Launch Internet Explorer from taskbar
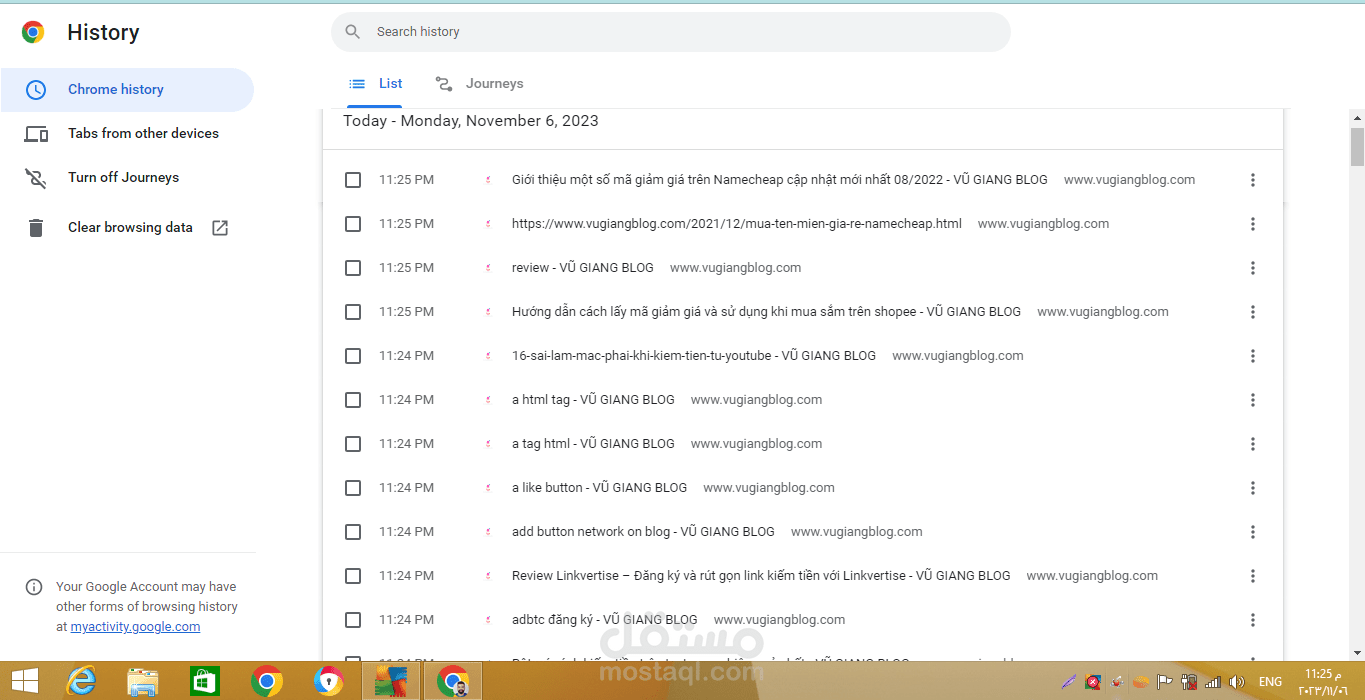The image size is (1365, 700). tap(81, 682)
